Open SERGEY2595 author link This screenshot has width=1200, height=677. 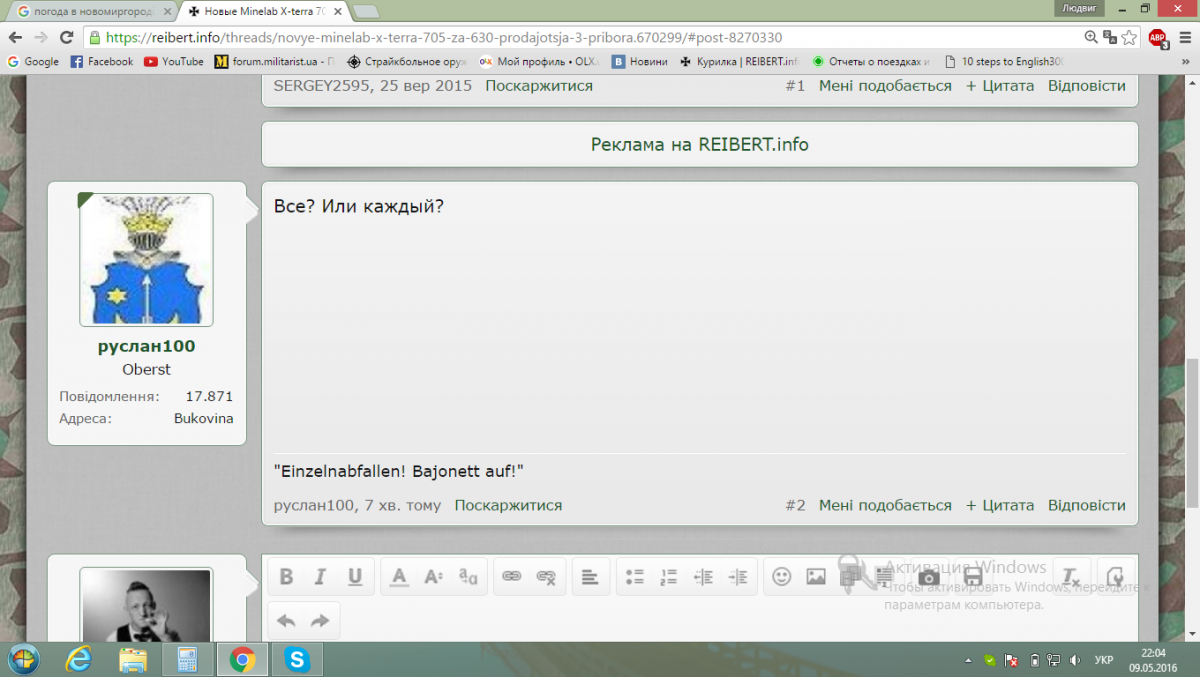click(322, 85)
